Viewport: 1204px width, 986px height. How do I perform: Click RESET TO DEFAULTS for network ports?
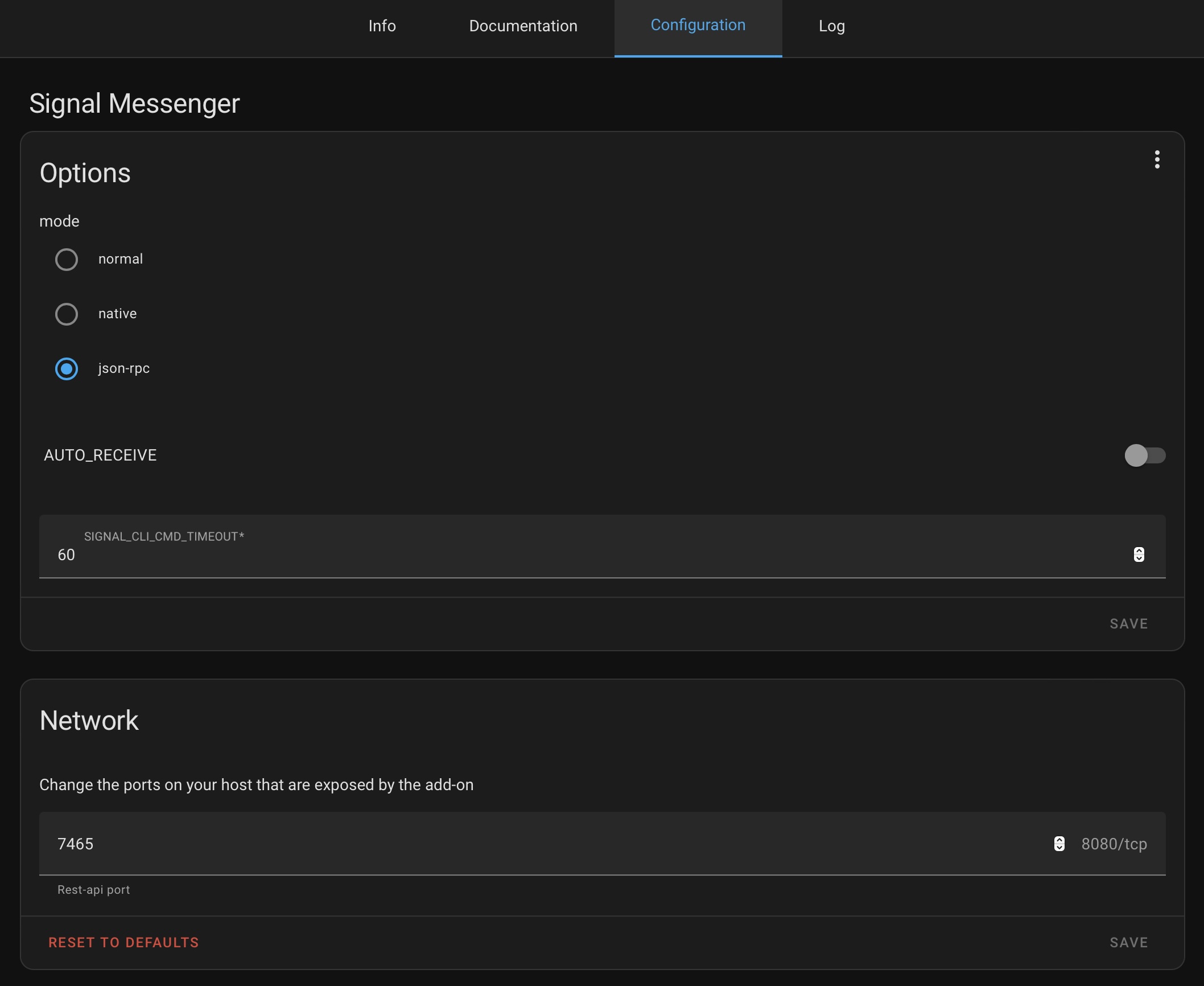point(123,942)
